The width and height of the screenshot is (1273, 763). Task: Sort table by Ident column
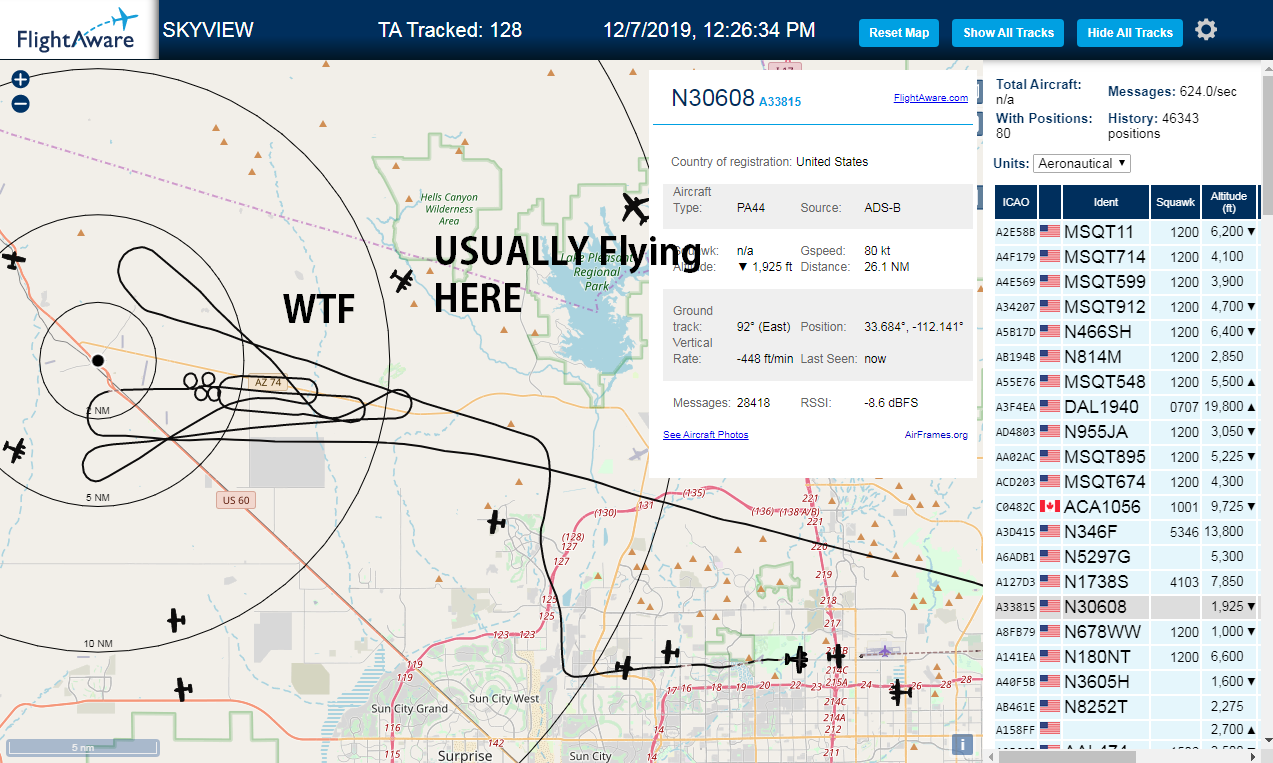point(1106,202)
